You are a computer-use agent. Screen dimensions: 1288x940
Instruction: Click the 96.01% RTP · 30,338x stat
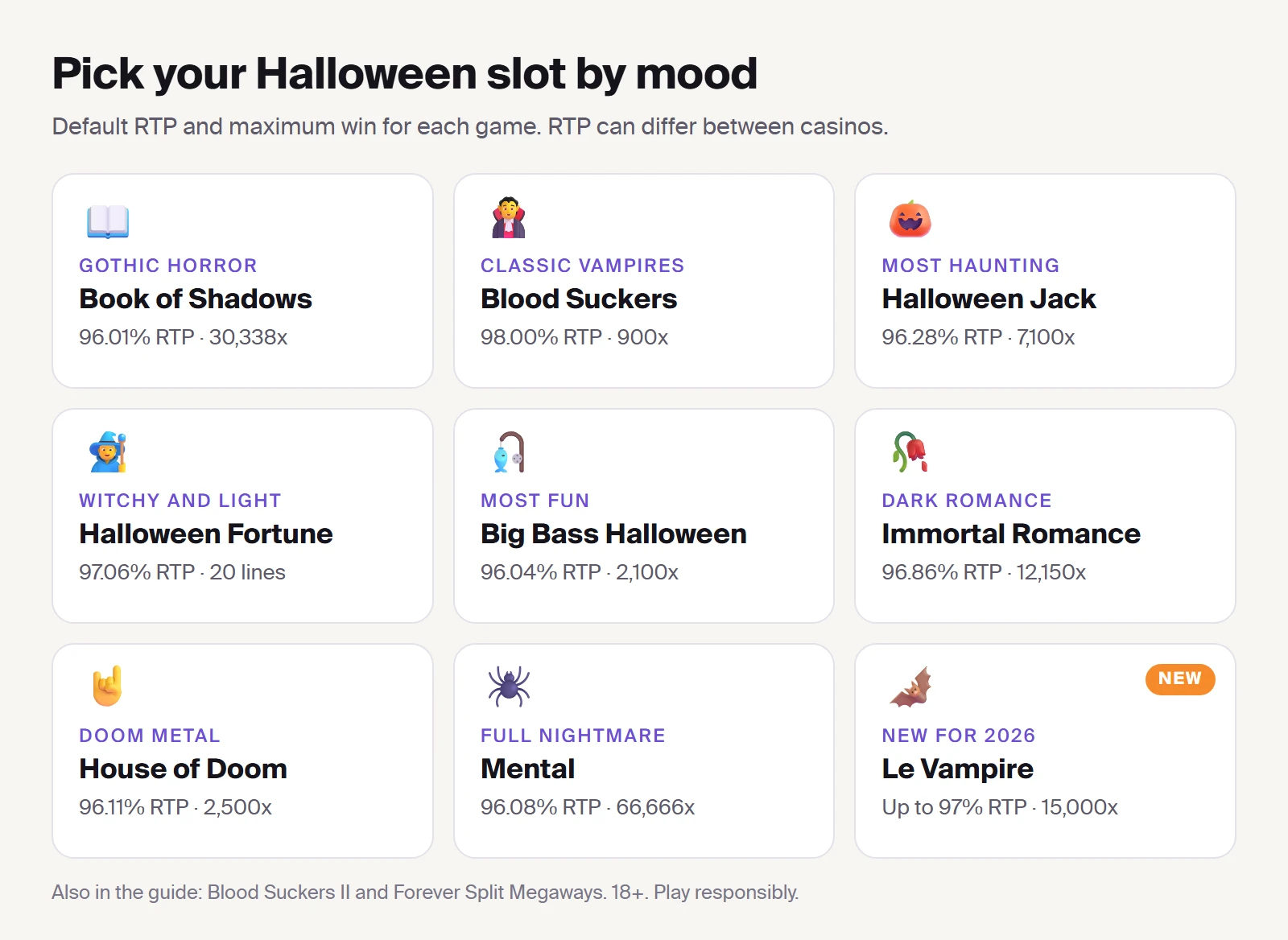coord(184,337)
